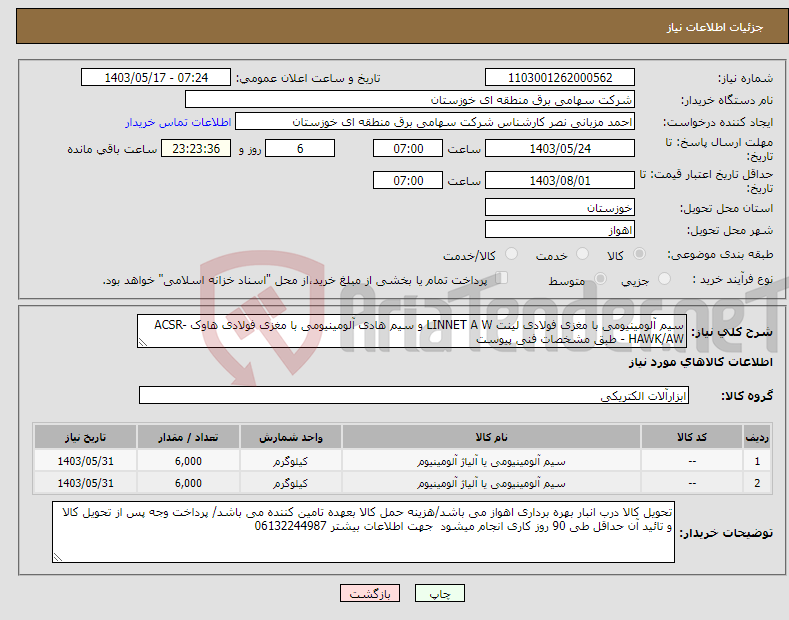The width and height of the screenshot is (789, 620).
Task: Click the response deadline date 1403/05/24
Action: click(x=560, y=148)
